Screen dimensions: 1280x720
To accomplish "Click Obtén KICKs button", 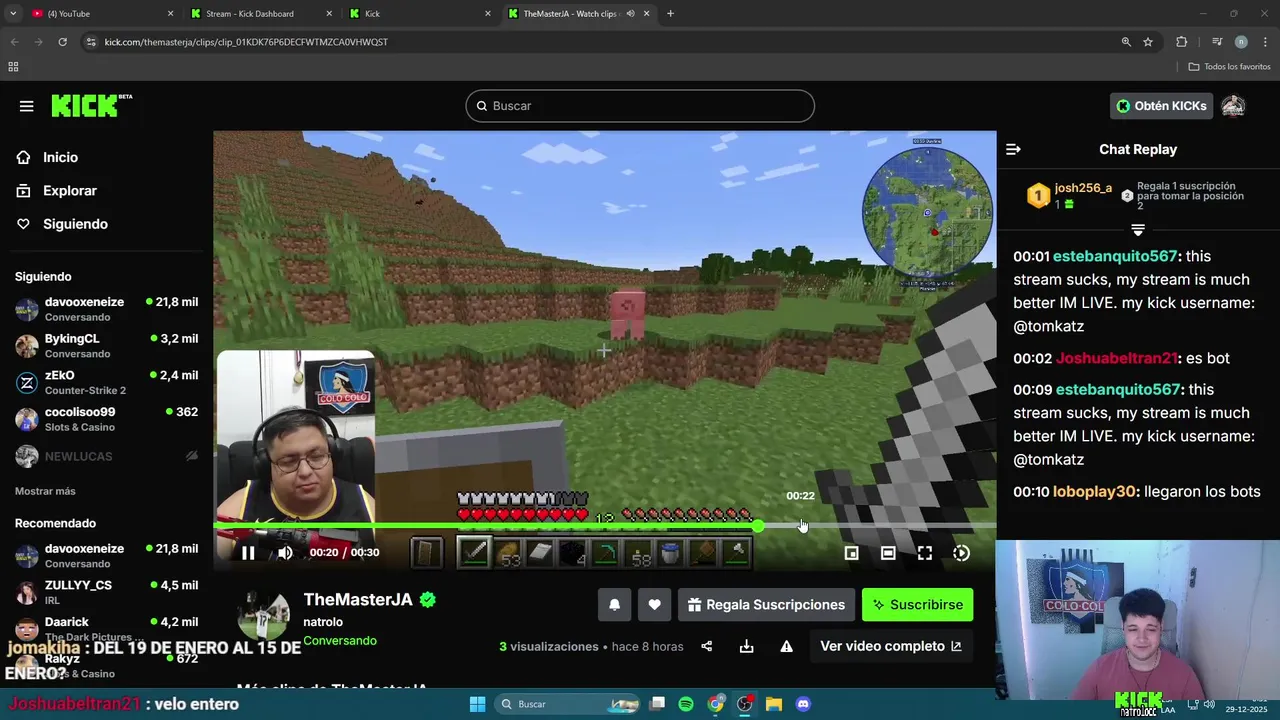I will 1161,106.
